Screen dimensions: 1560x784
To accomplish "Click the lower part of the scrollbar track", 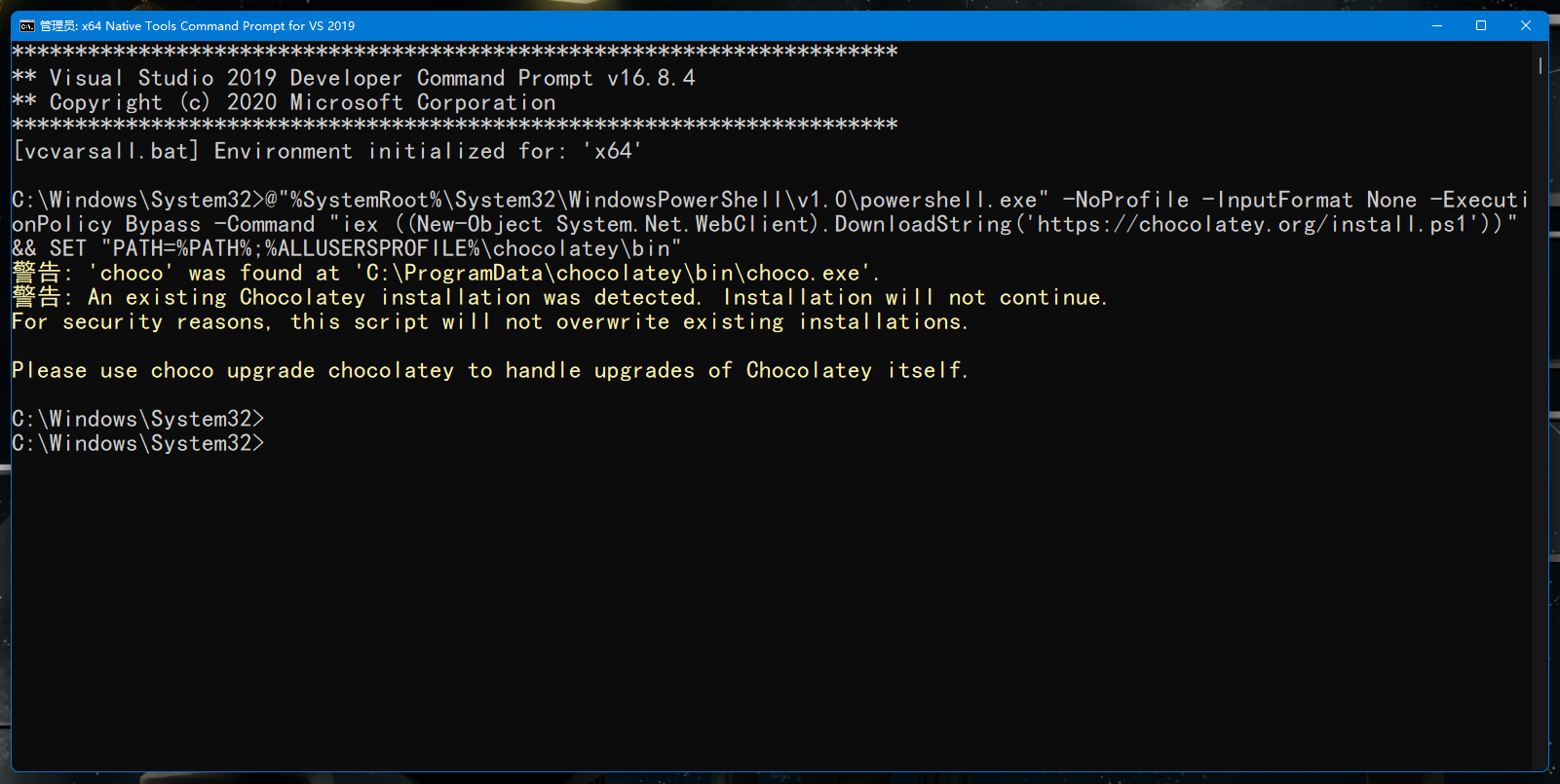I will [x=1541, y=584].
